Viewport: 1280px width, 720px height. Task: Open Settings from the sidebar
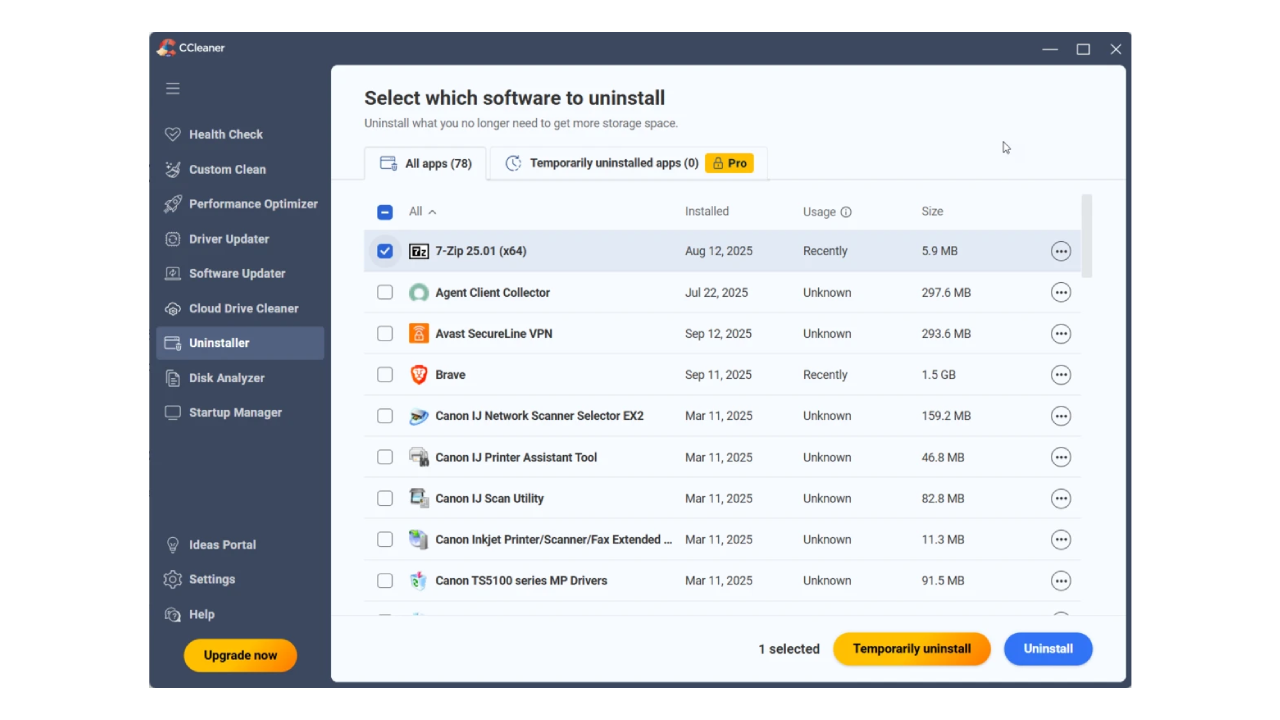[x=240, y=579]
